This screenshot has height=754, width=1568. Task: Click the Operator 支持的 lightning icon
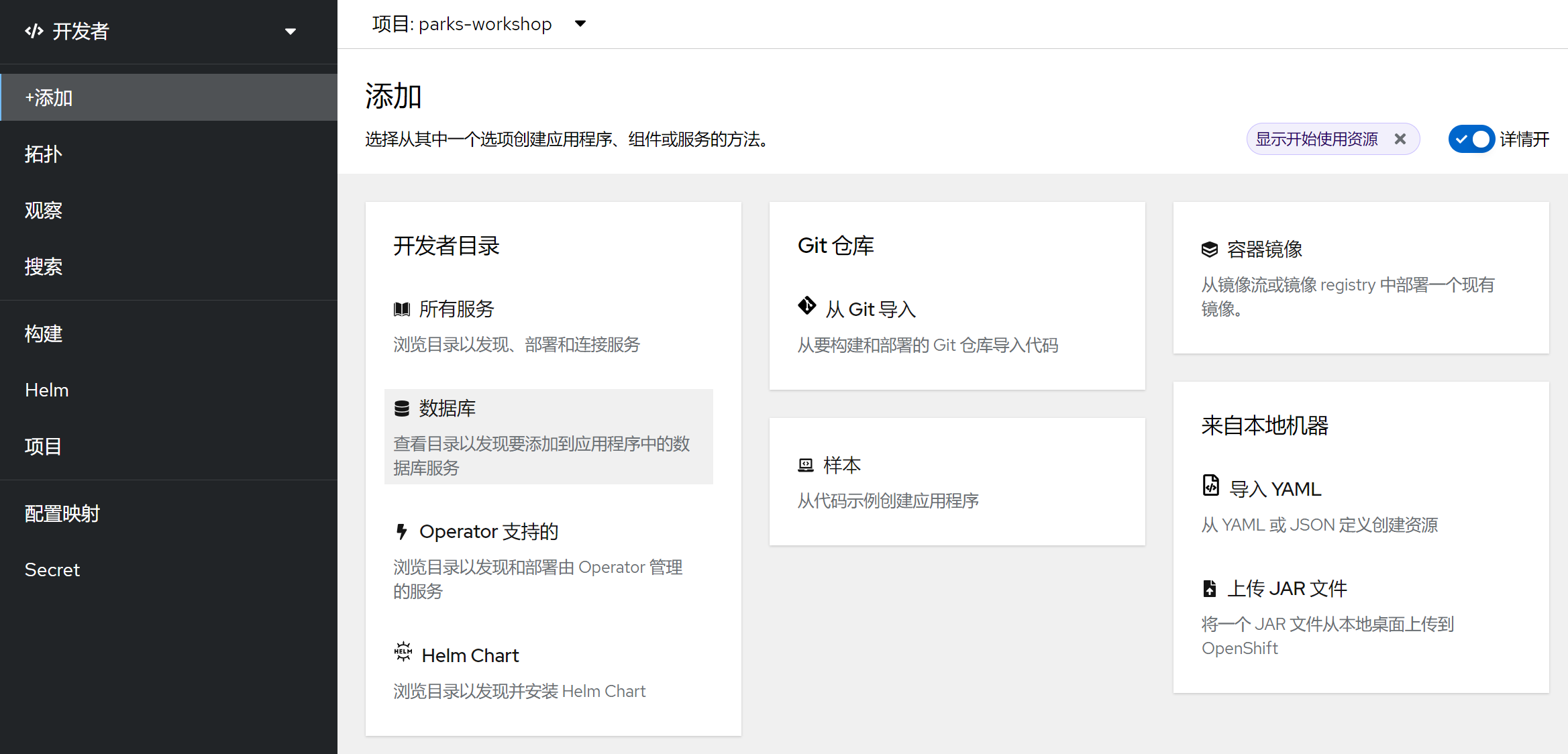point(401,531)
